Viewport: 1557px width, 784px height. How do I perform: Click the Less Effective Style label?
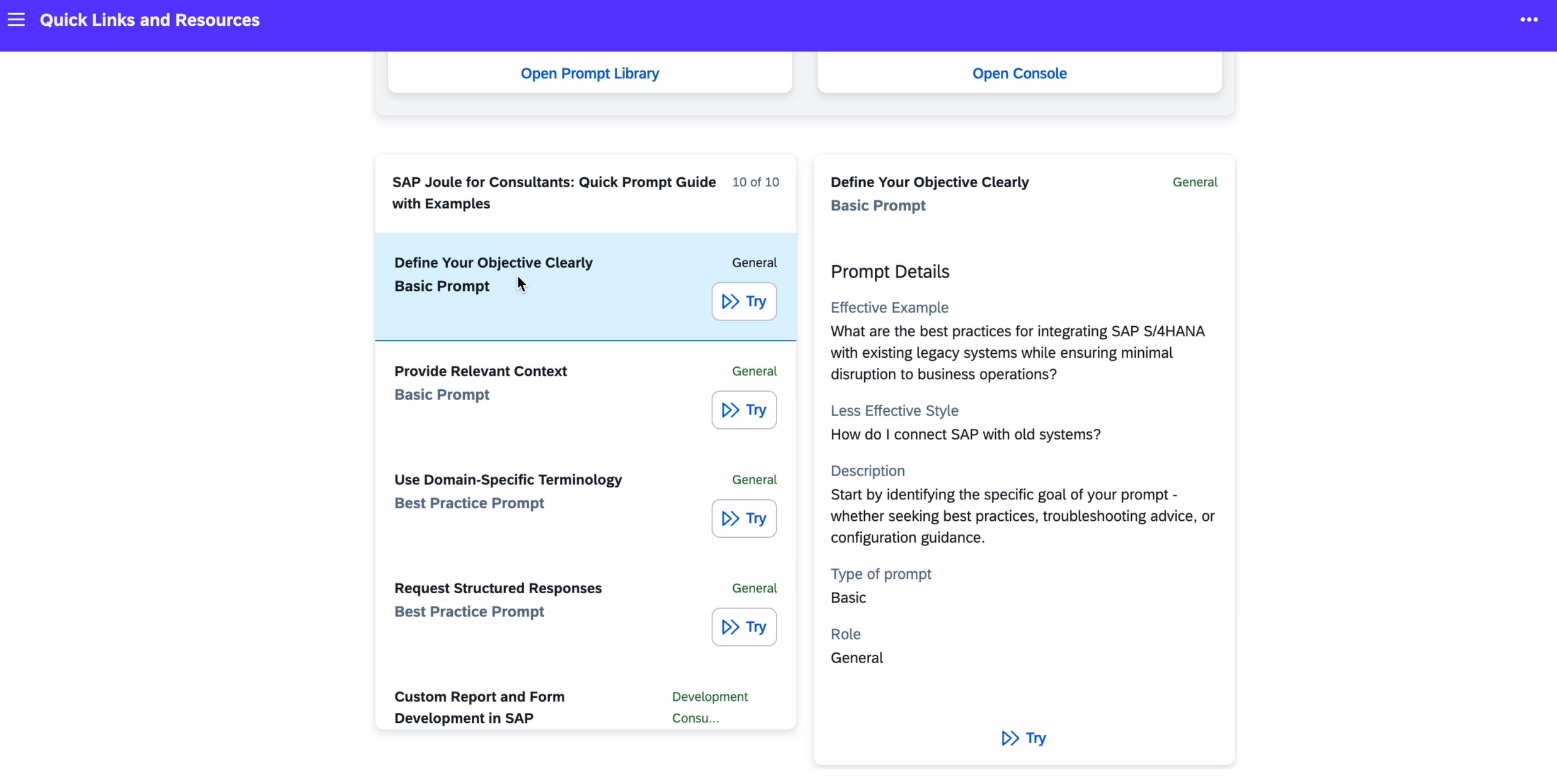[x=894, y=411]
